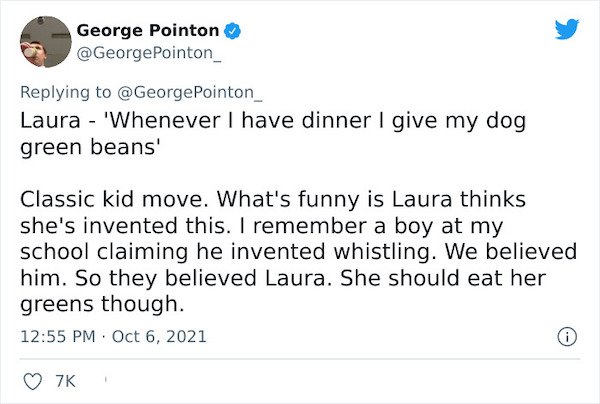
Task: Click 'she's invented this' text line
Action: point(123,226)
